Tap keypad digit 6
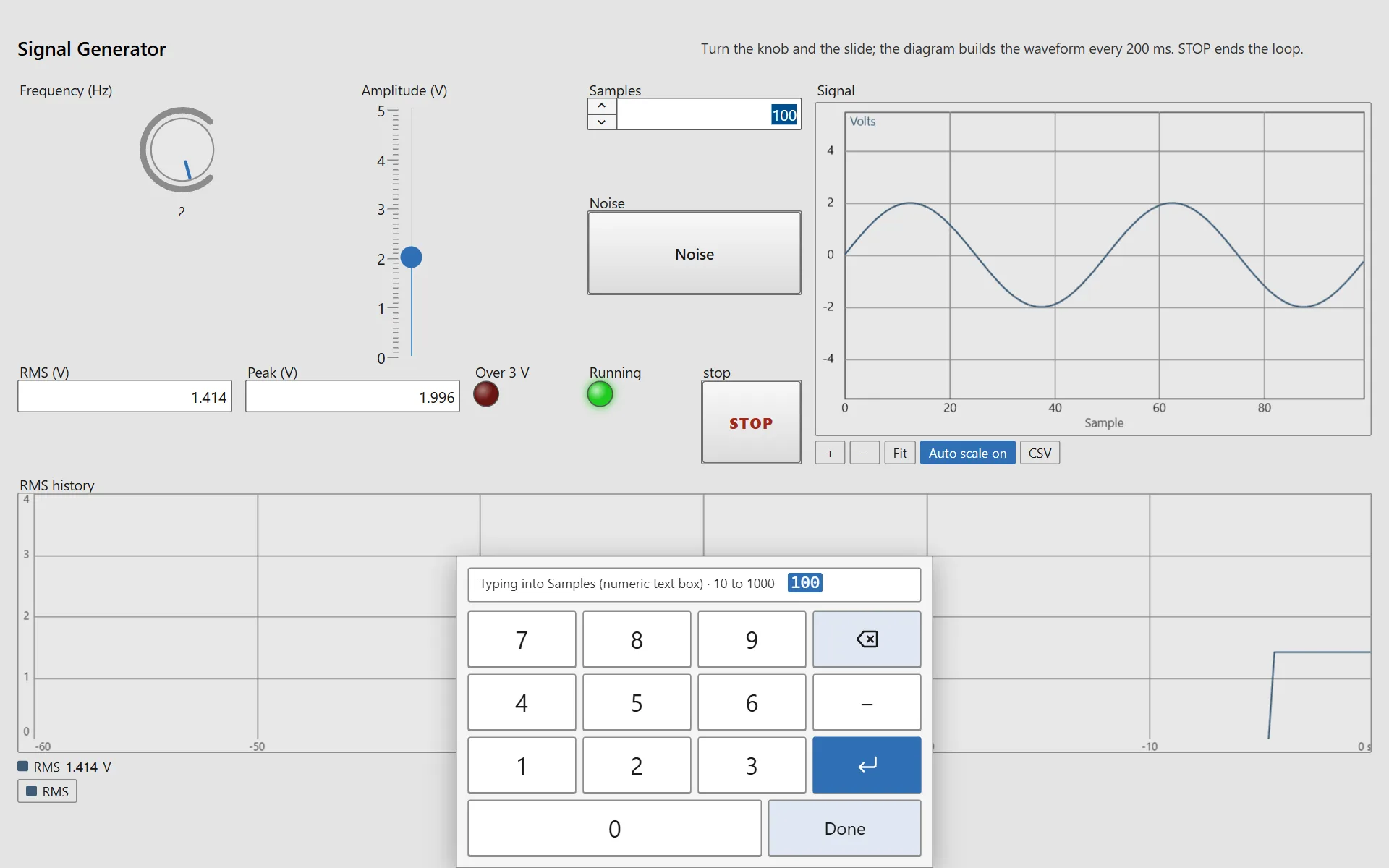The height and width of the screenshot is (868, 1389). [x=752, y=702]
